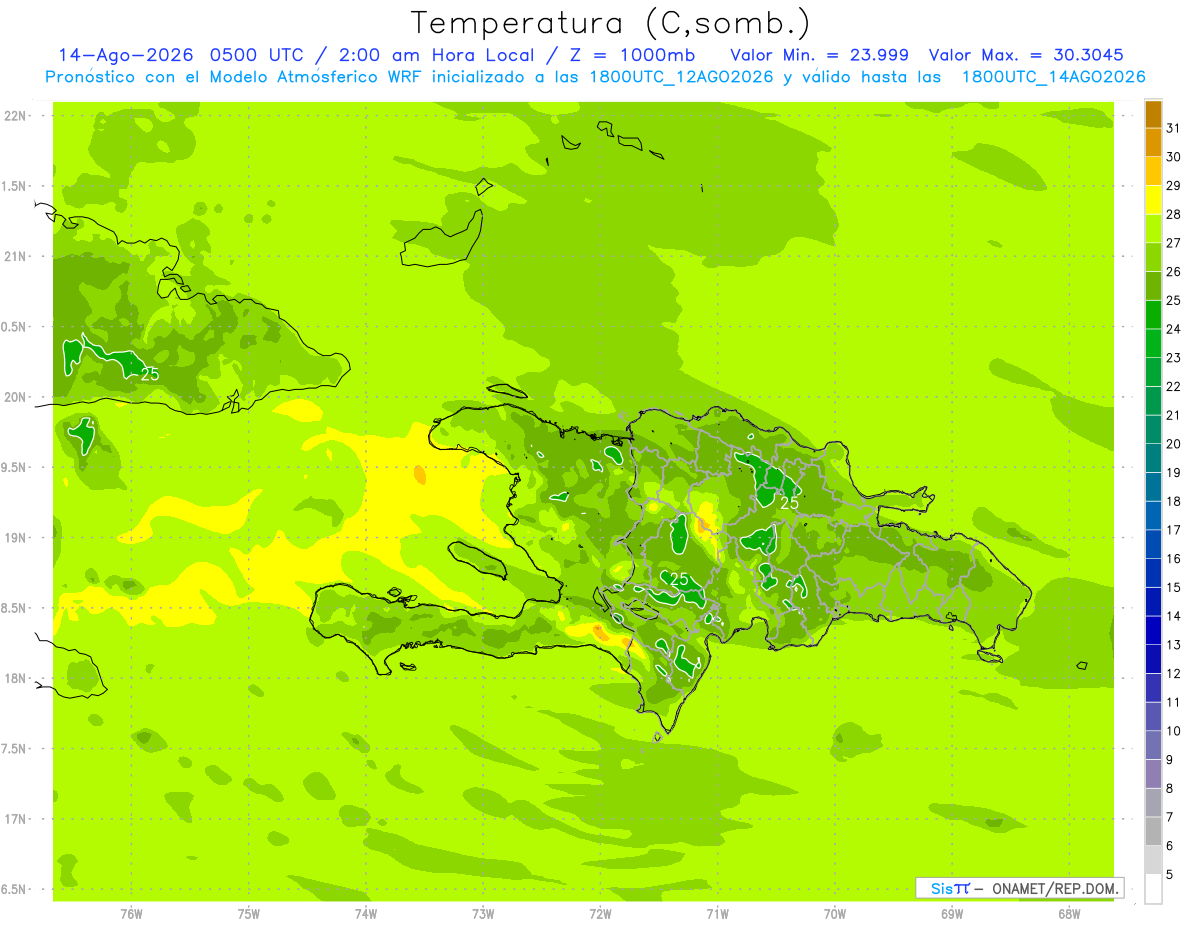Pick the legend swatch between 26 and 27

1153,258
